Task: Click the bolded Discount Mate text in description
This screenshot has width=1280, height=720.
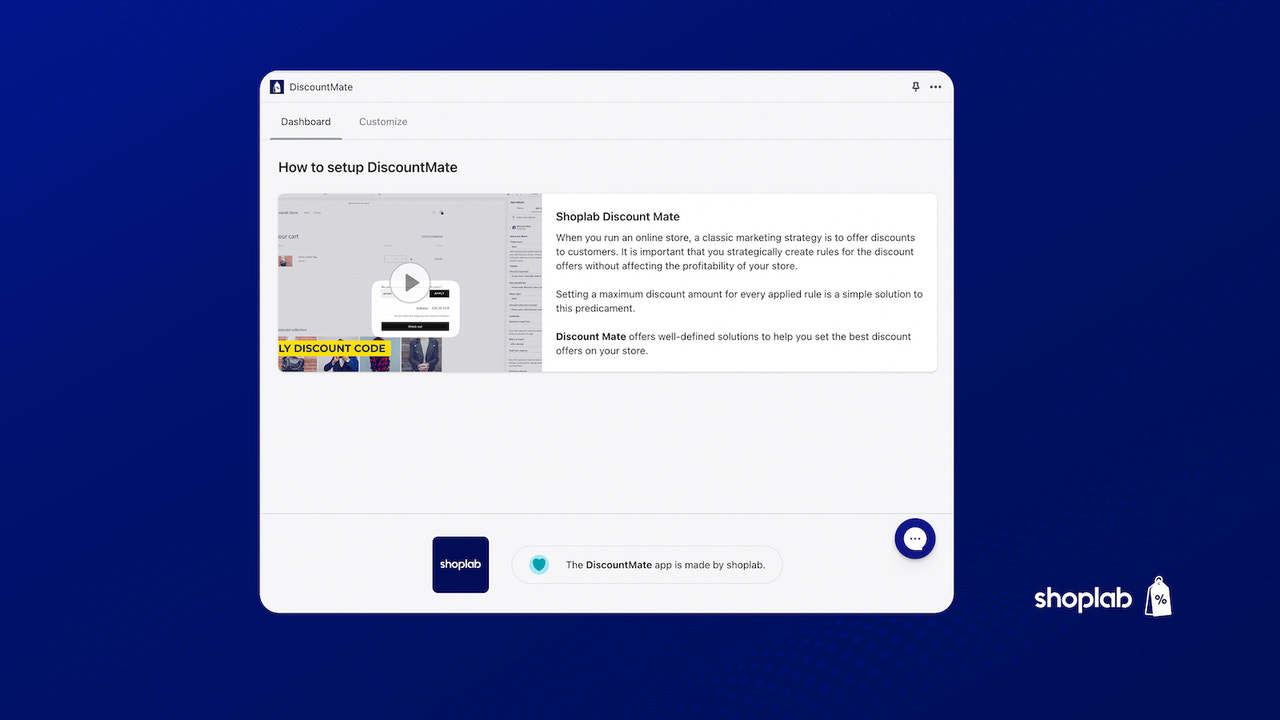Action: click(589, 337)
